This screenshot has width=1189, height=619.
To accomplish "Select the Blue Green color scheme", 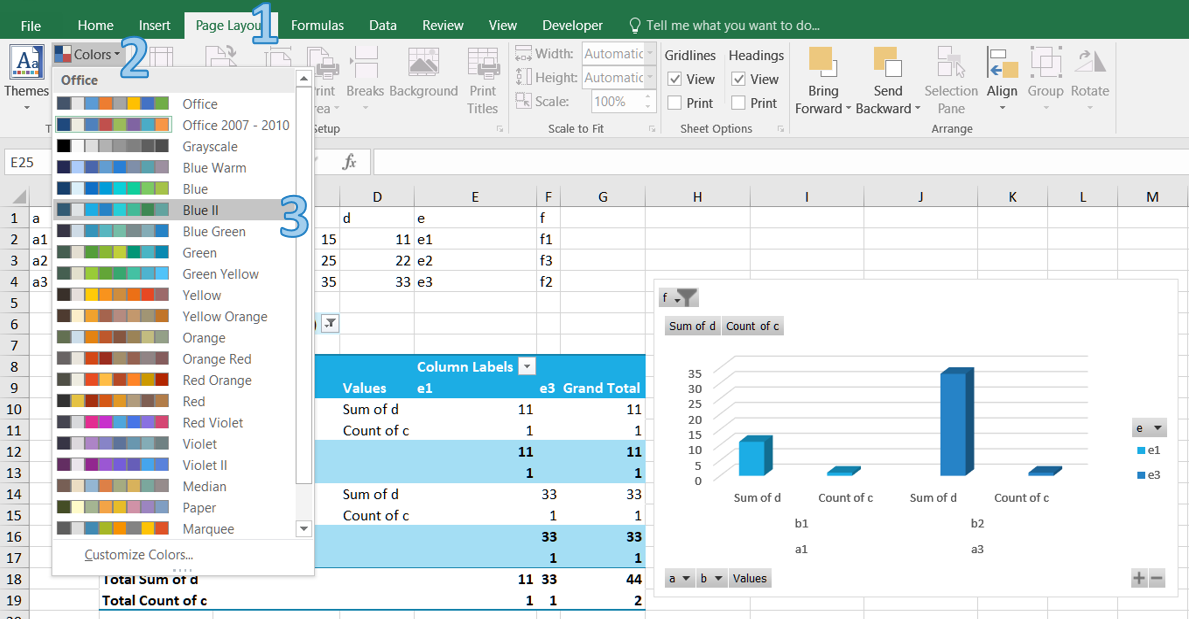I will click(213, 231).
